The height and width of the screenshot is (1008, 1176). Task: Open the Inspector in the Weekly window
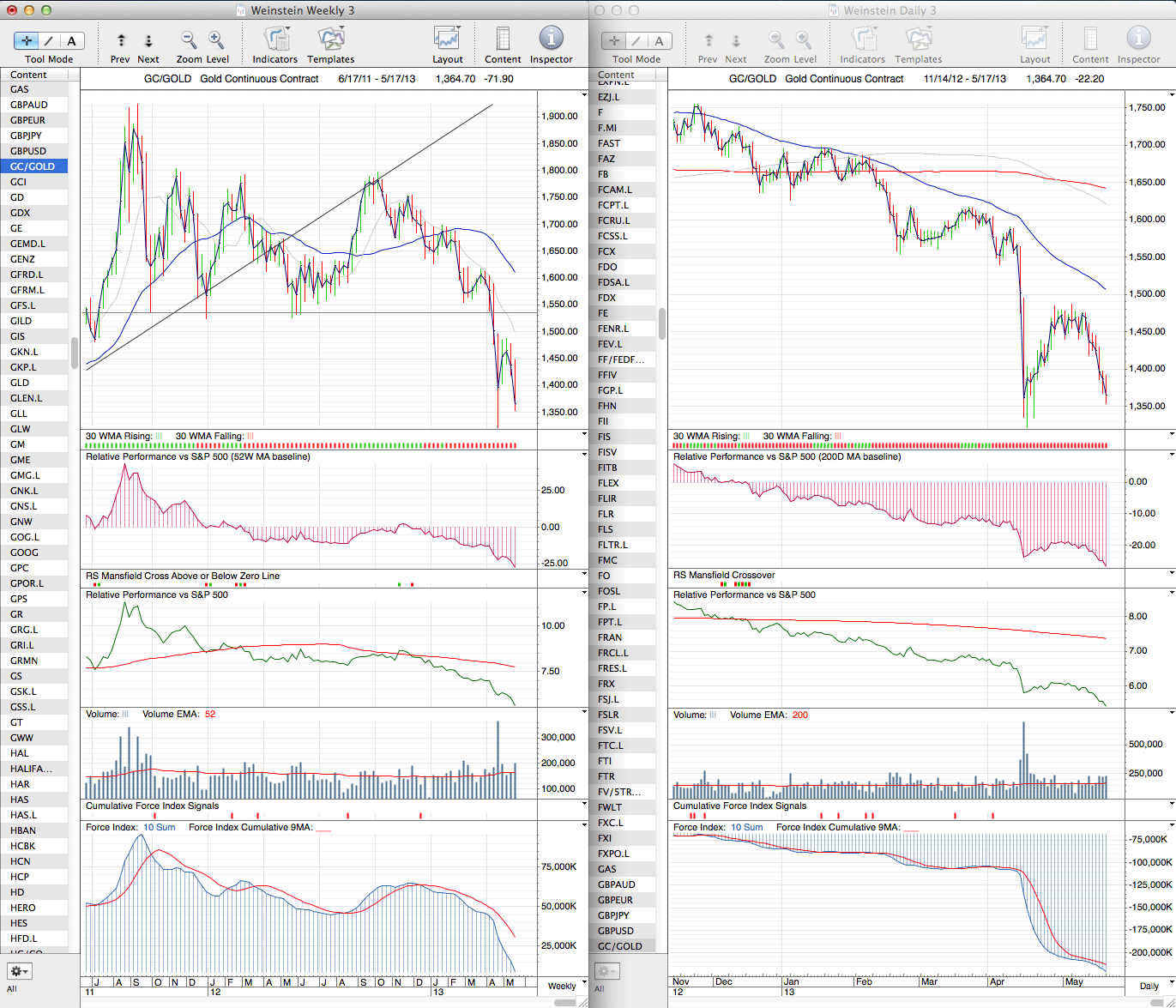[x=551, y=39]
